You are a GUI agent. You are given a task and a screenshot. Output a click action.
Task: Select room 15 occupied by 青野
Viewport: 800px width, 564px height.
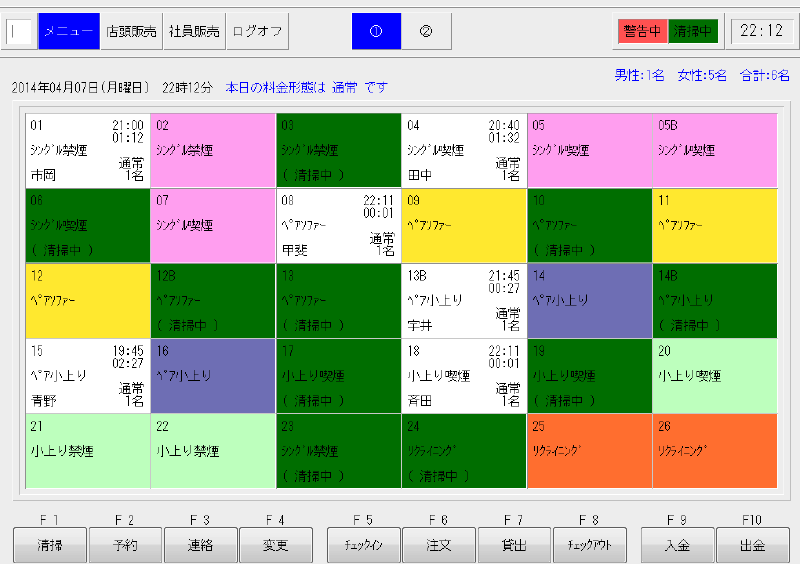(88, 376)
